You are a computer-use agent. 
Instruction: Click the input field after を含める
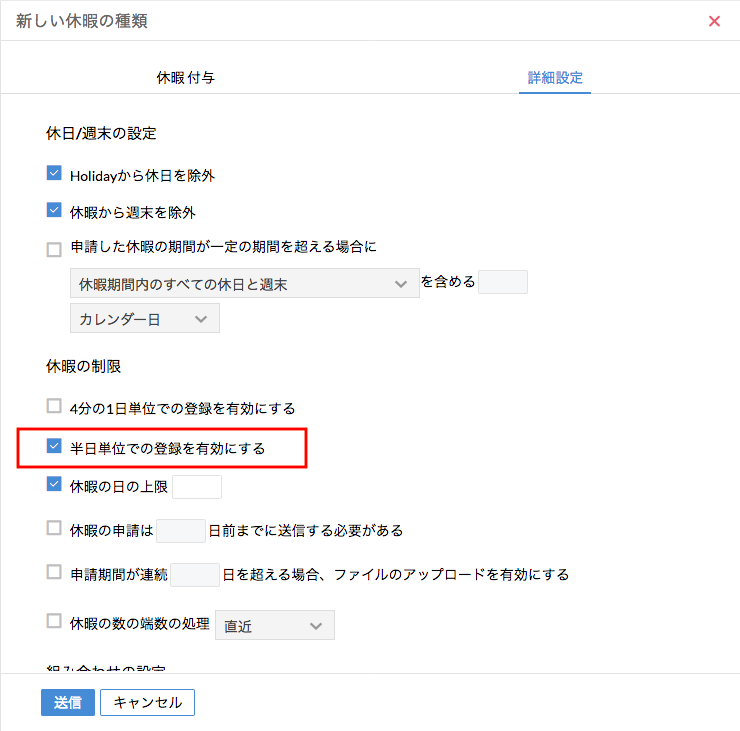click(x=502, y=283)
